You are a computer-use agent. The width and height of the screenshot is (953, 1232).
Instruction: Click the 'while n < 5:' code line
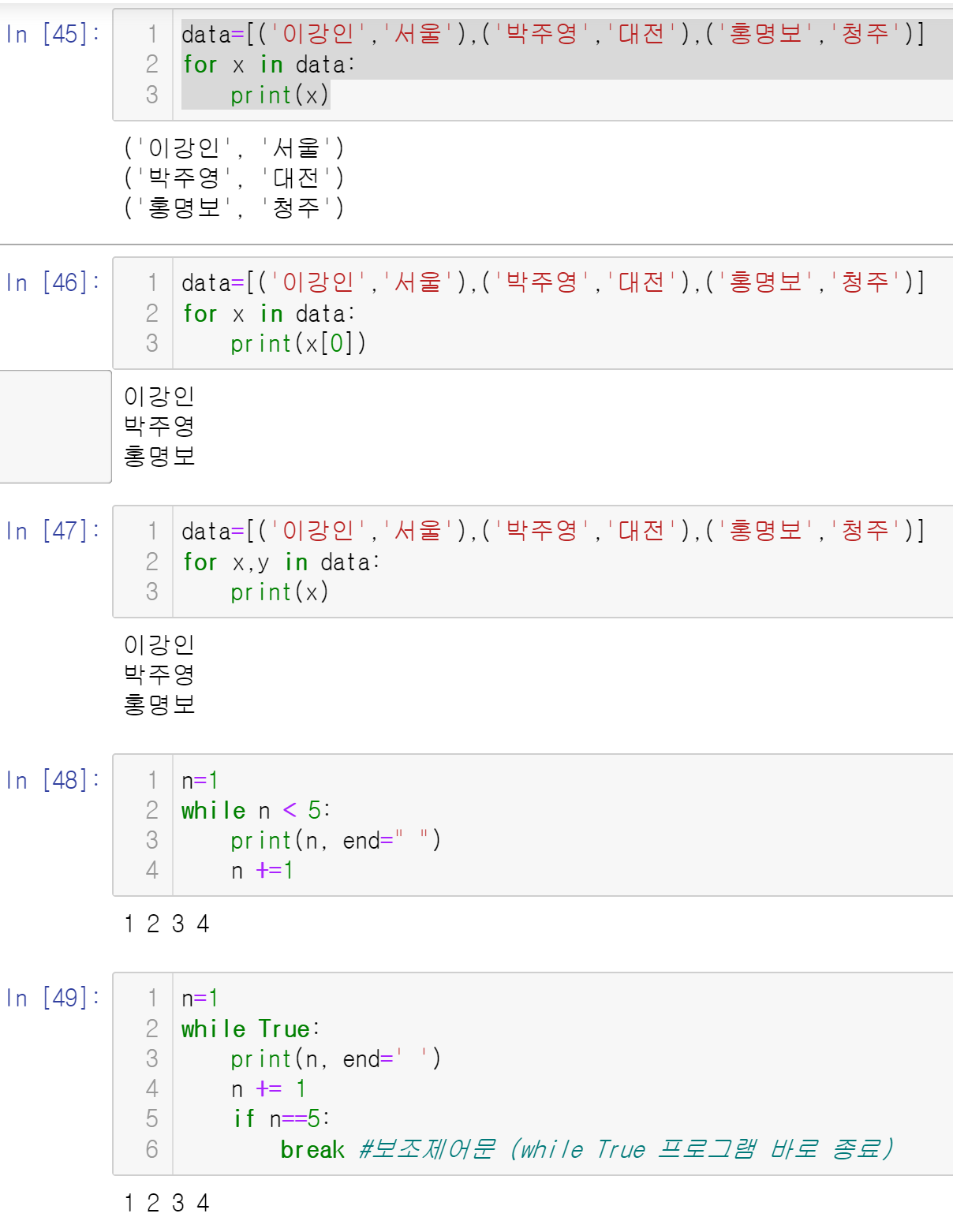(x=256, y=810)
